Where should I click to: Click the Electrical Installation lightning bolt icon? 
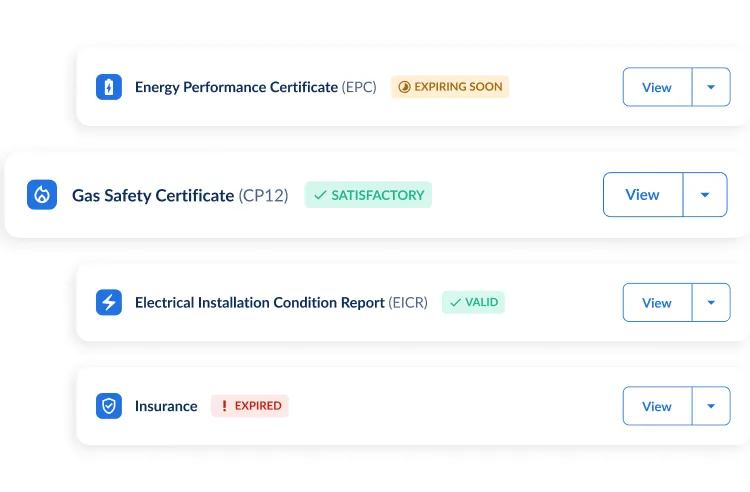coord(108,302)
